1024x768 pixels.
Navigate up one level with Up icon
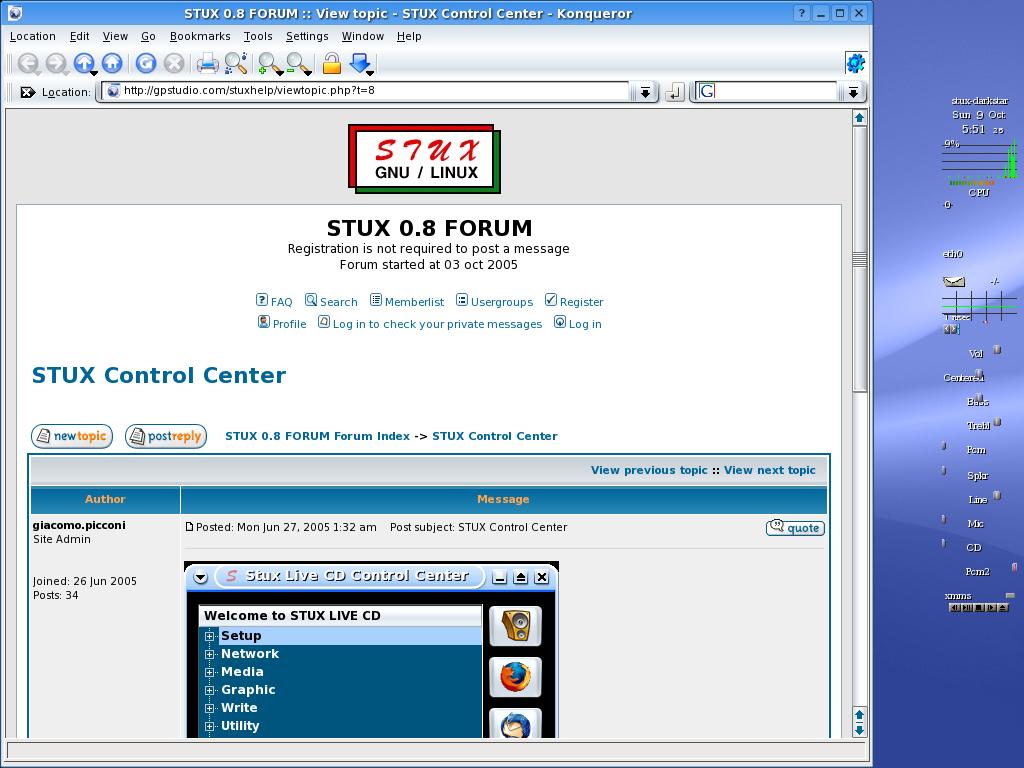click(83, 63)
